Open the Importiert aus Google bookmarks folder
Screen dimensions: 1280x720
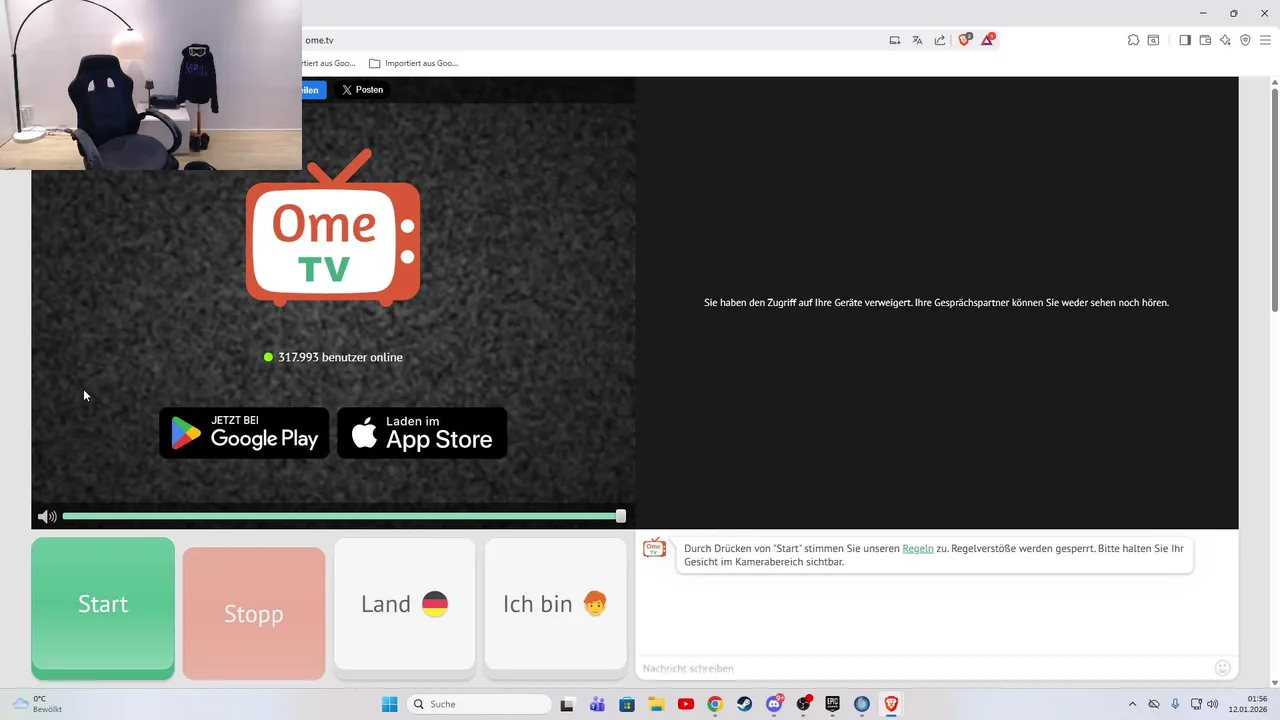(413, 63)
